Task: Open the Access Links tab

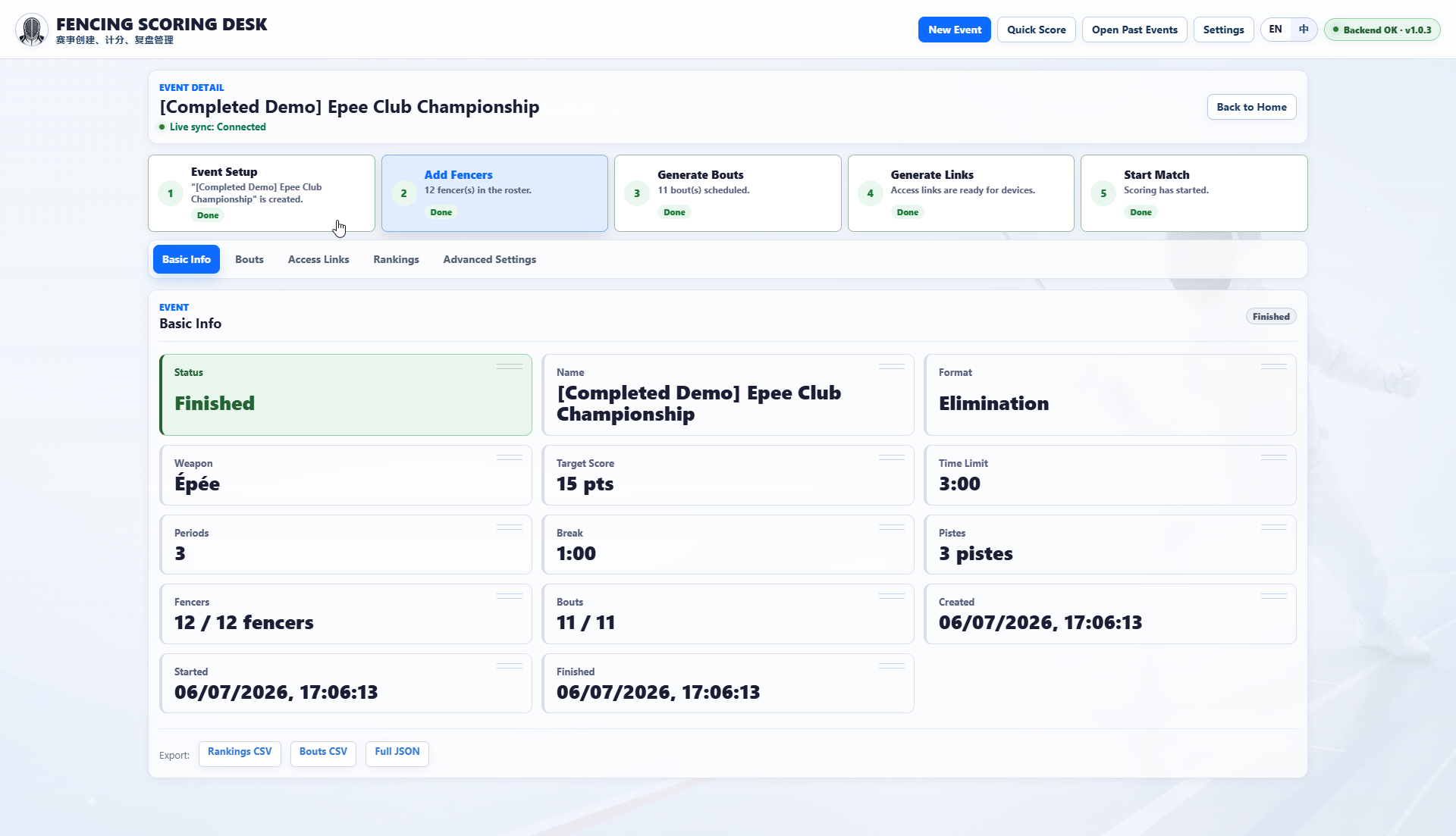Action: pos(318,259)
